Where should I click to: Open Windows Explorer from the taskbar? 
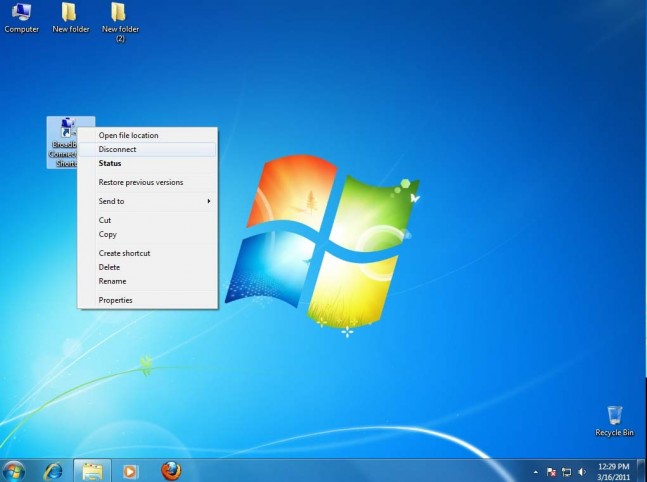point(92,471)
